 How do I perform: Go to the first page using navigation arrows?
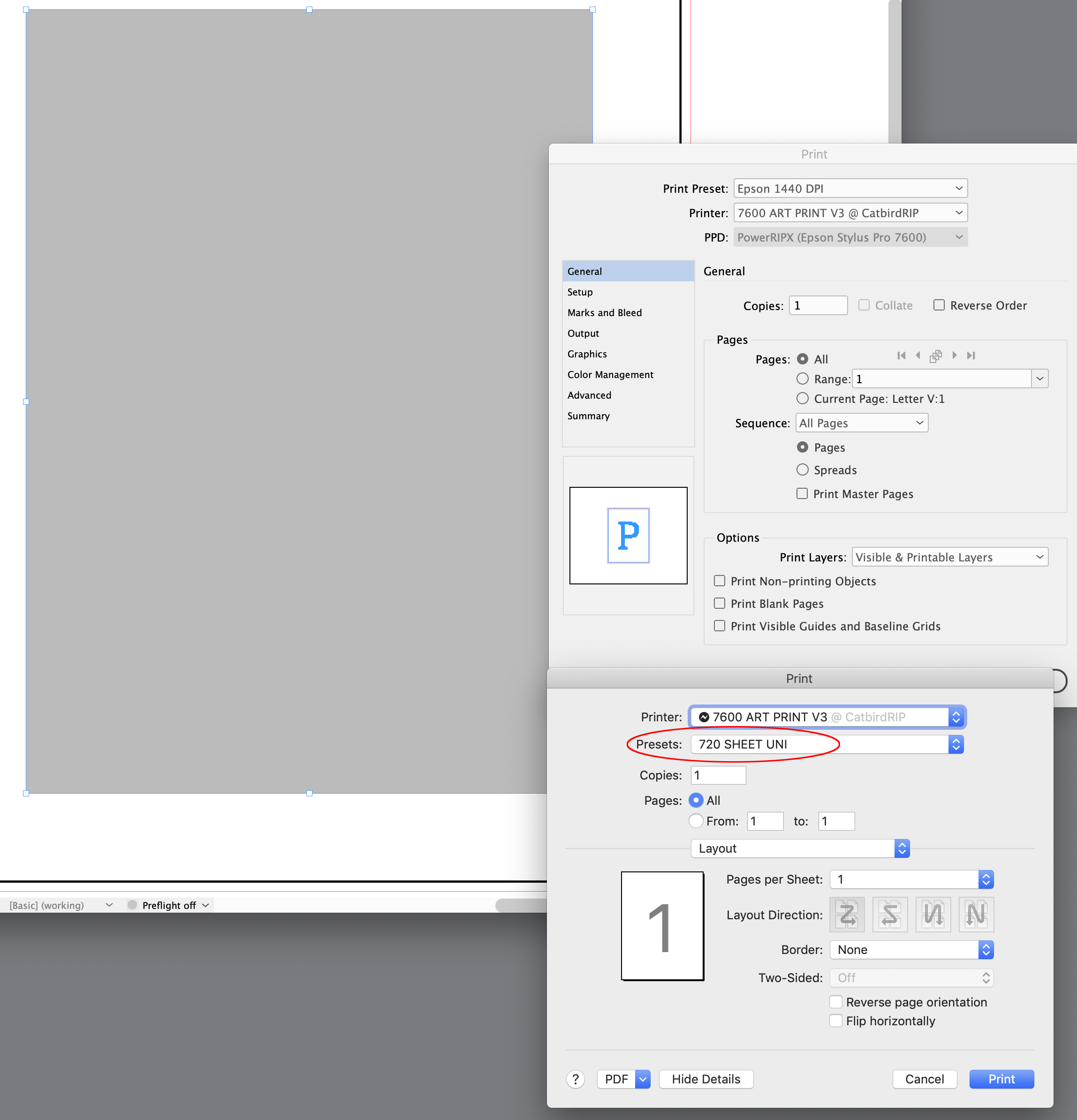(x=902, y=356)
